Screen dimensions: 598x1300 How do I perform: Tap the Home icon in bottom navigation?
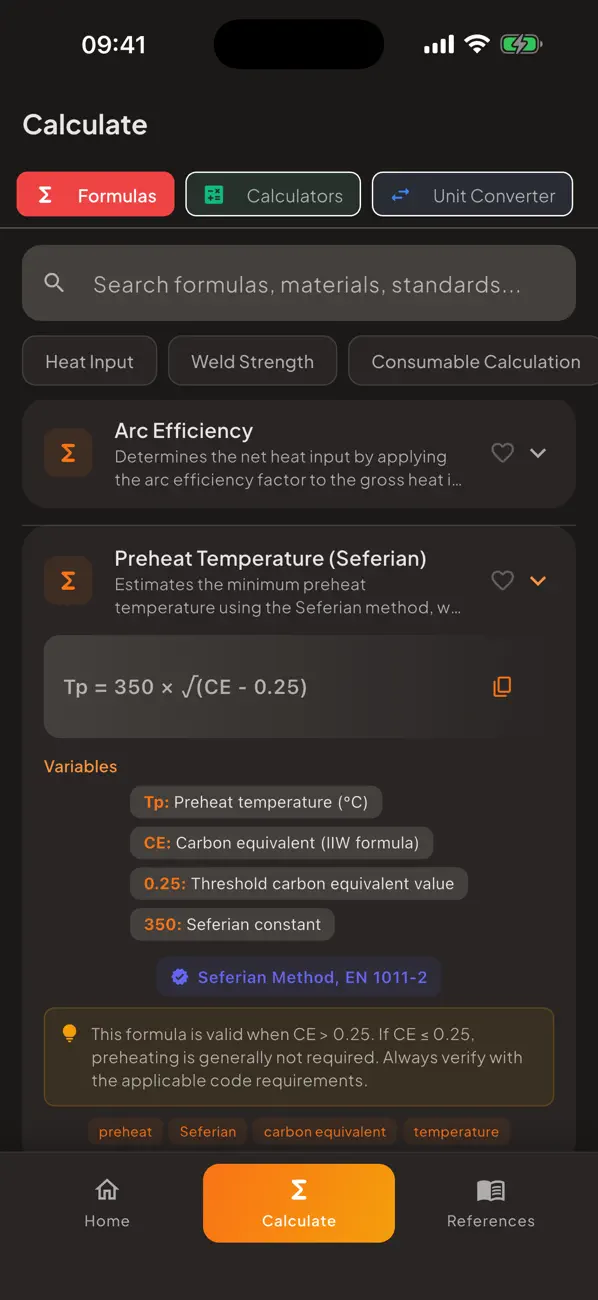107,1191
